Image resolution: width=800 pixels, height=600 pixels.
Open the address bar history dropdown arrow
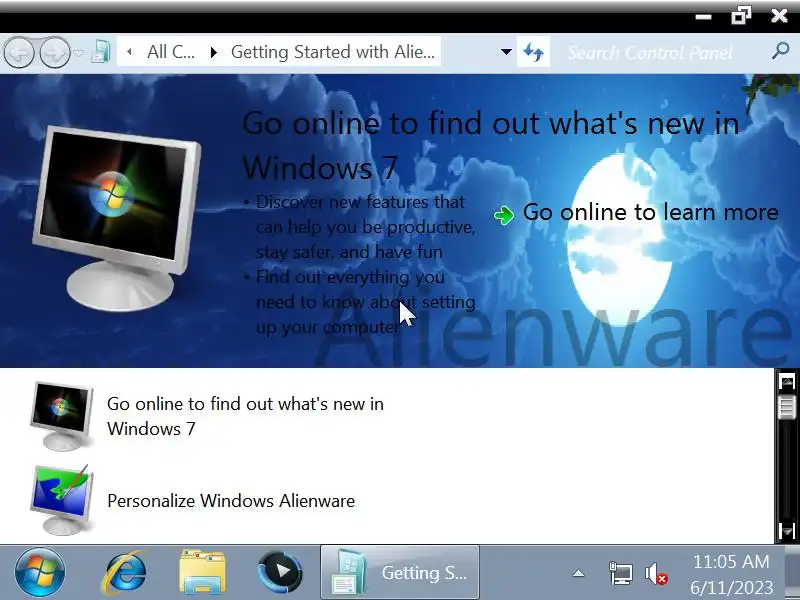[x=506, y=52]
